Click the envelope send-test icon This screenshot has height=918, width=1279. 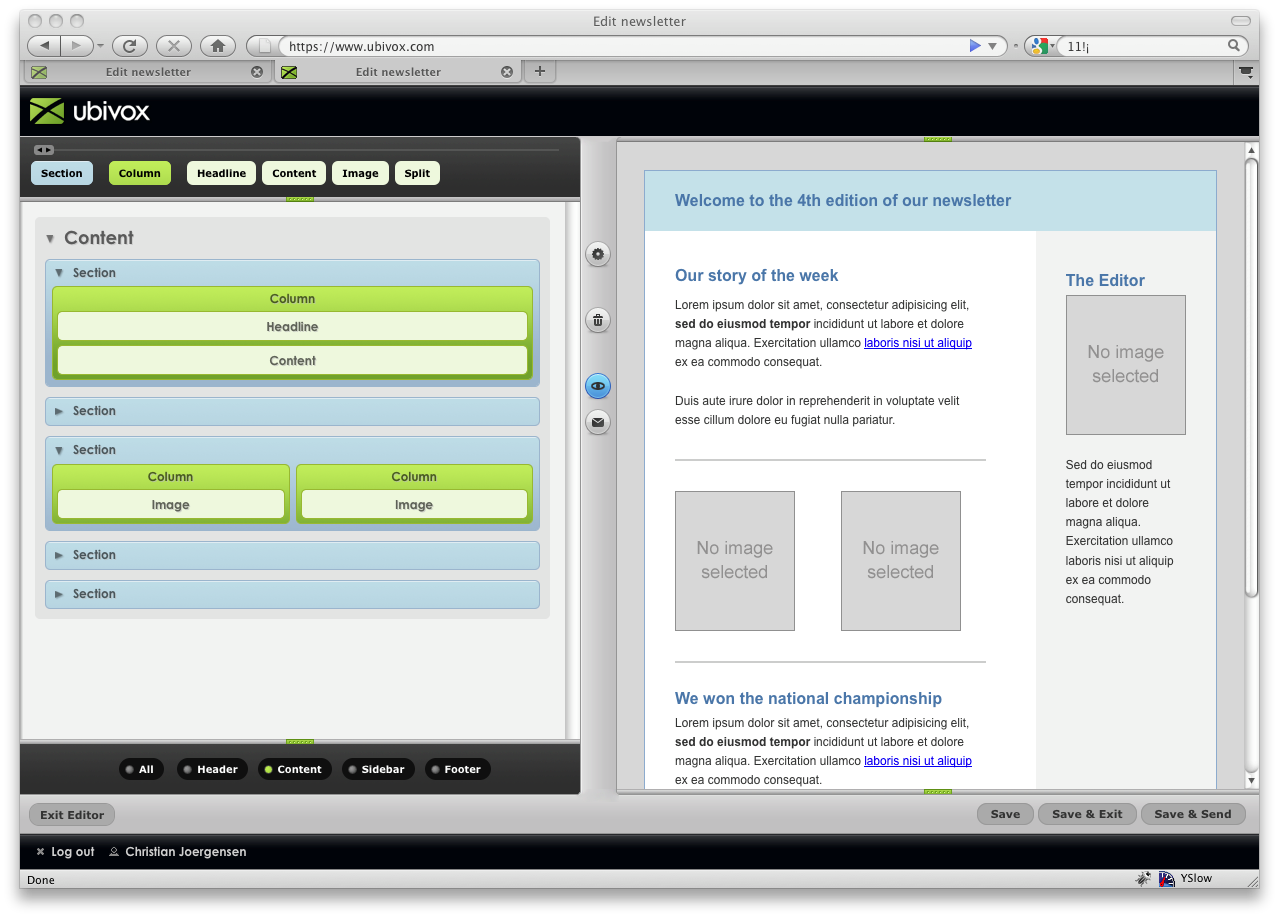click(598, 422)
